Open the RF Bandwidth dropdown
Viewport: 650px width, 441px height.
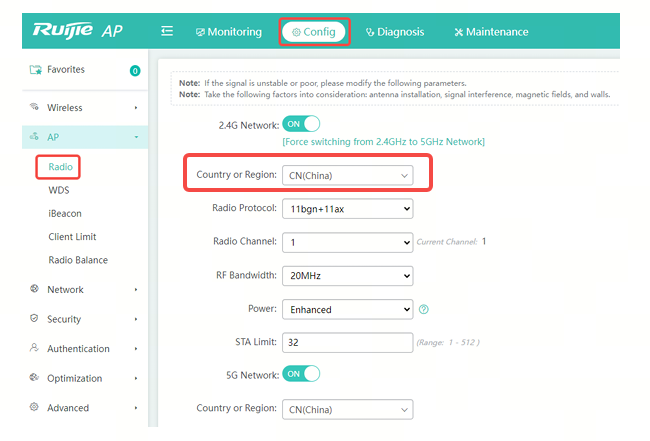point(347,275)
